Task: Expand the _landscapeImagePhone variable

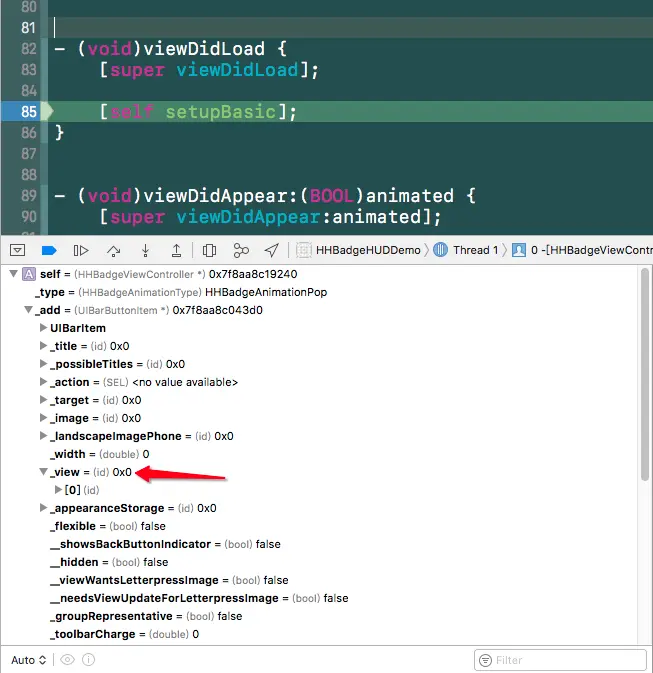Action: pyautogui.click(x=43, y=436)
